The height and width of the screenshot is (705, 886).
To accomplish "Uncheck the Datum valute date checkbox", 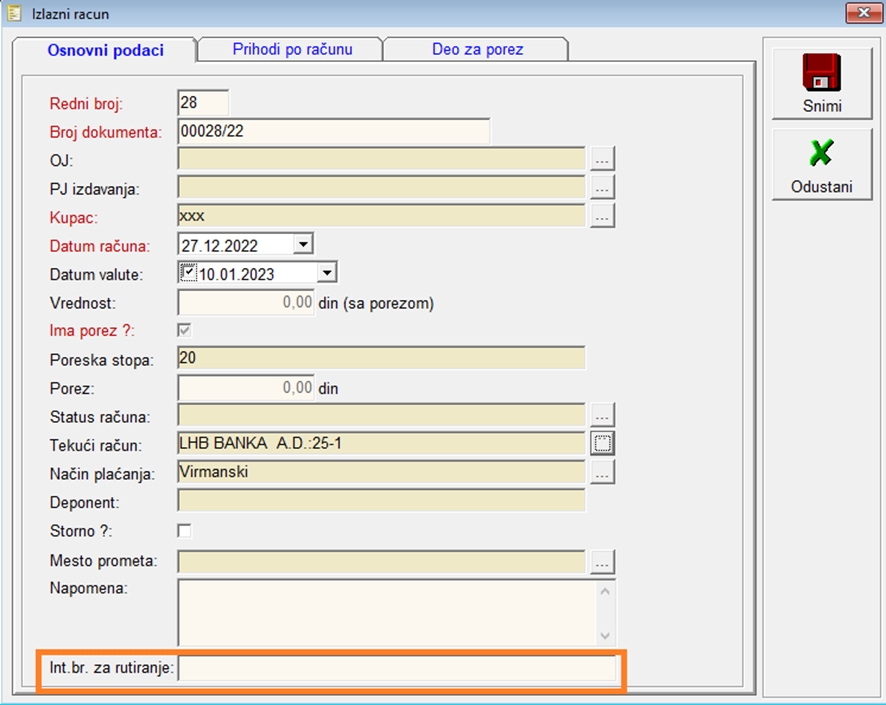I will (188, 272).
